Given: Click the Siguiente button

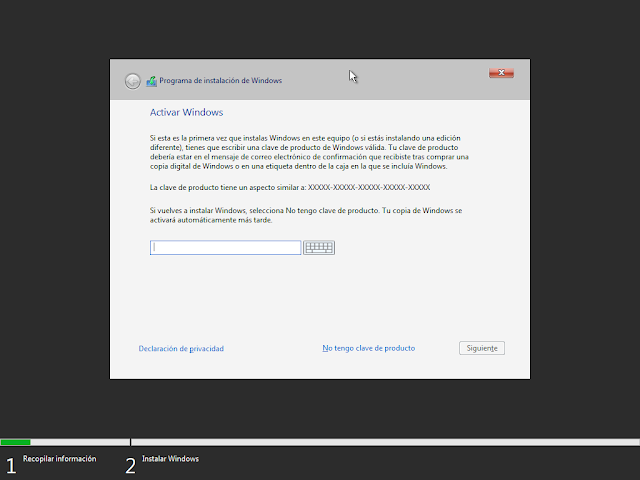Looking at the screenshot, I should tap(482, 348).
